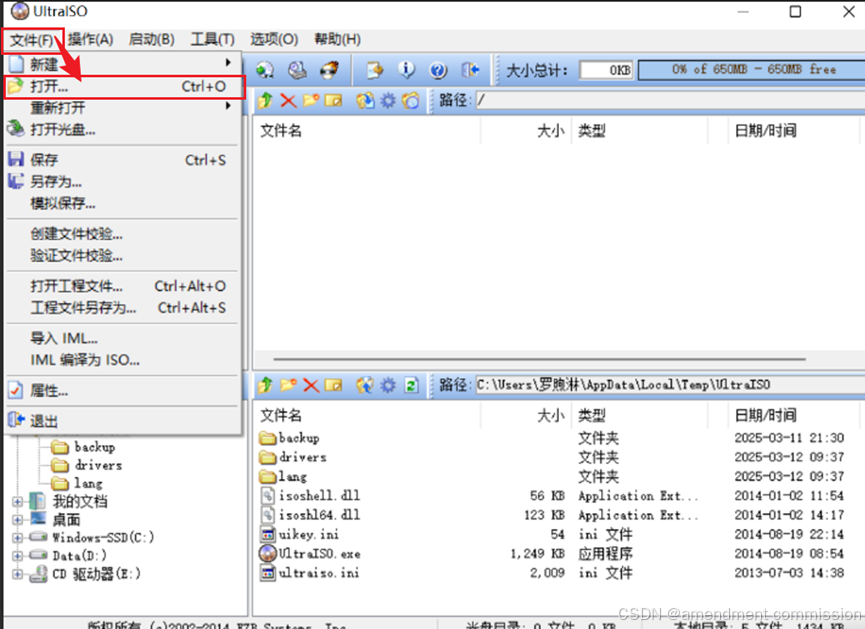Click the extract files icon in image pane
The height and width of the screenshot is (629, 865).
coord(365,100)
